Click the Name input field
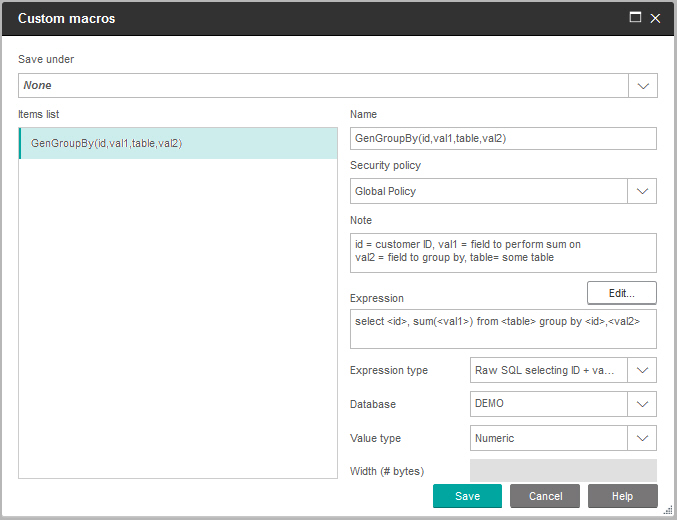This screenshot has width=677, height=520. 503,139
